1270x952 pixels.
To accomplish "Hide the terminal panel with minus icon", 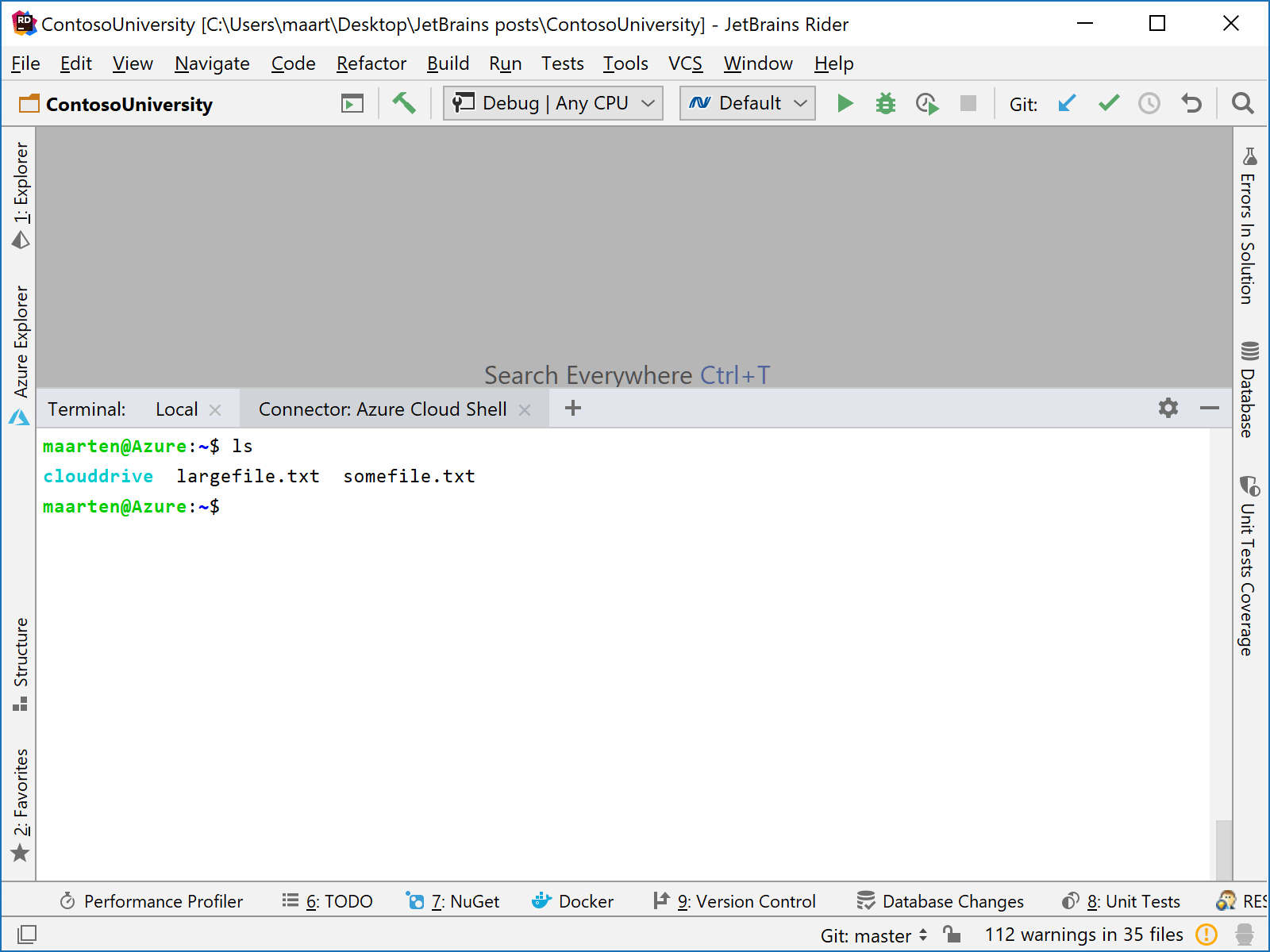I will [x=1210, y=408].
